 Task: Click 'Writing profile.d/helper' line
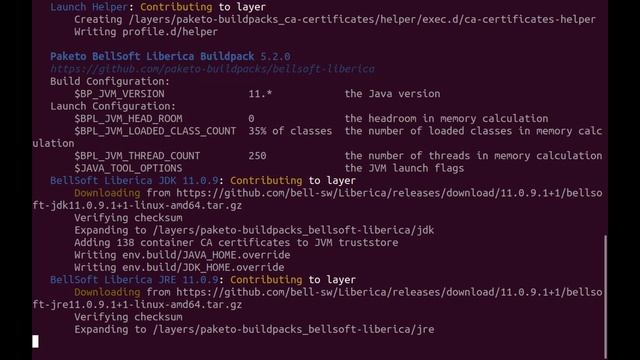click(146, 32)
